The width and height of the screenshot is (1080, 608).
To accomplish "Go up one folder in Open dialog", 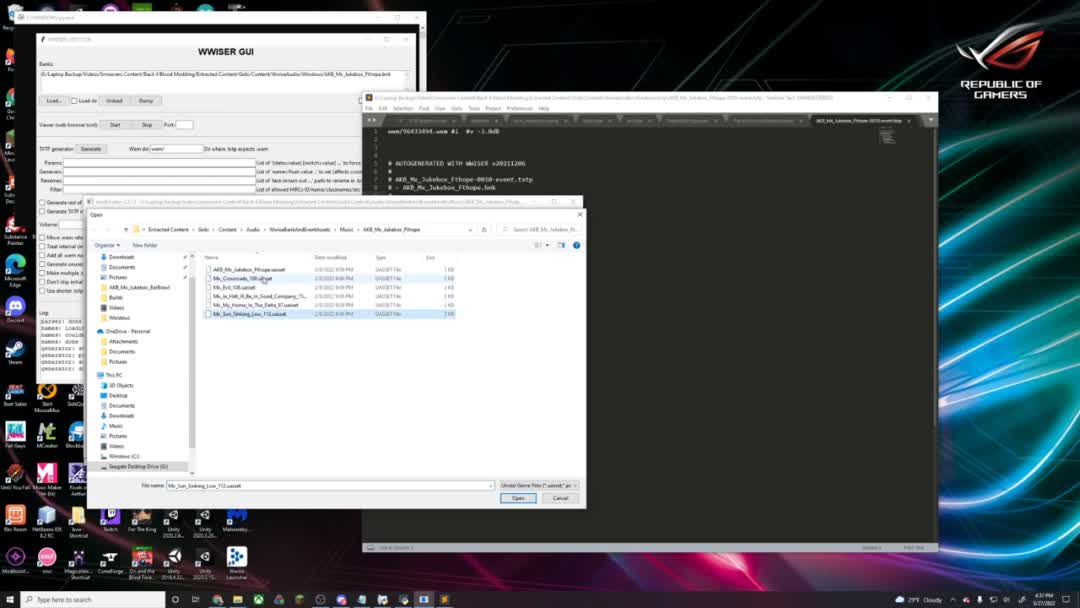I will [x=125, y=229].
